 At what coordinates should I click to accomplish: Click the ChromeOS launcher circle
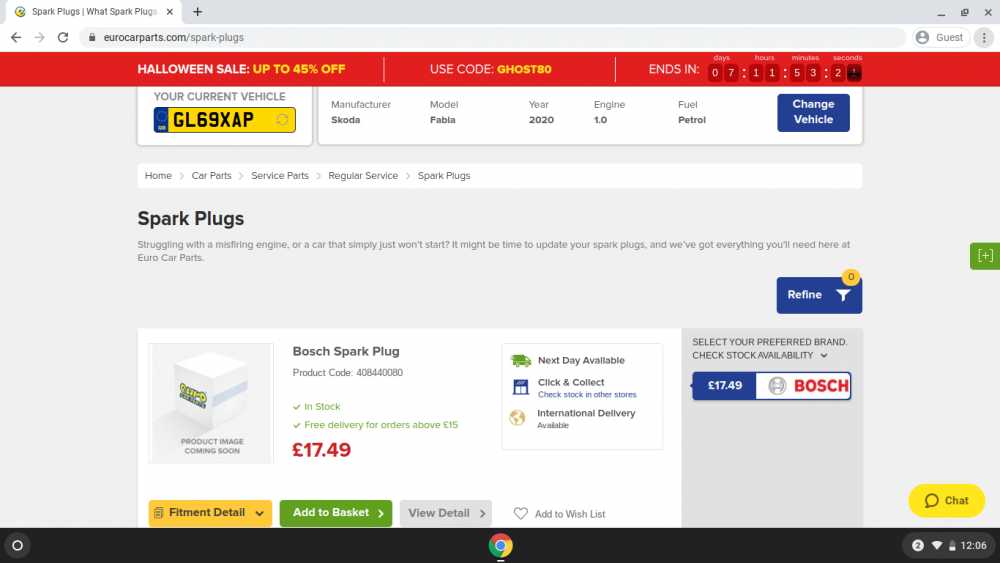18,546
